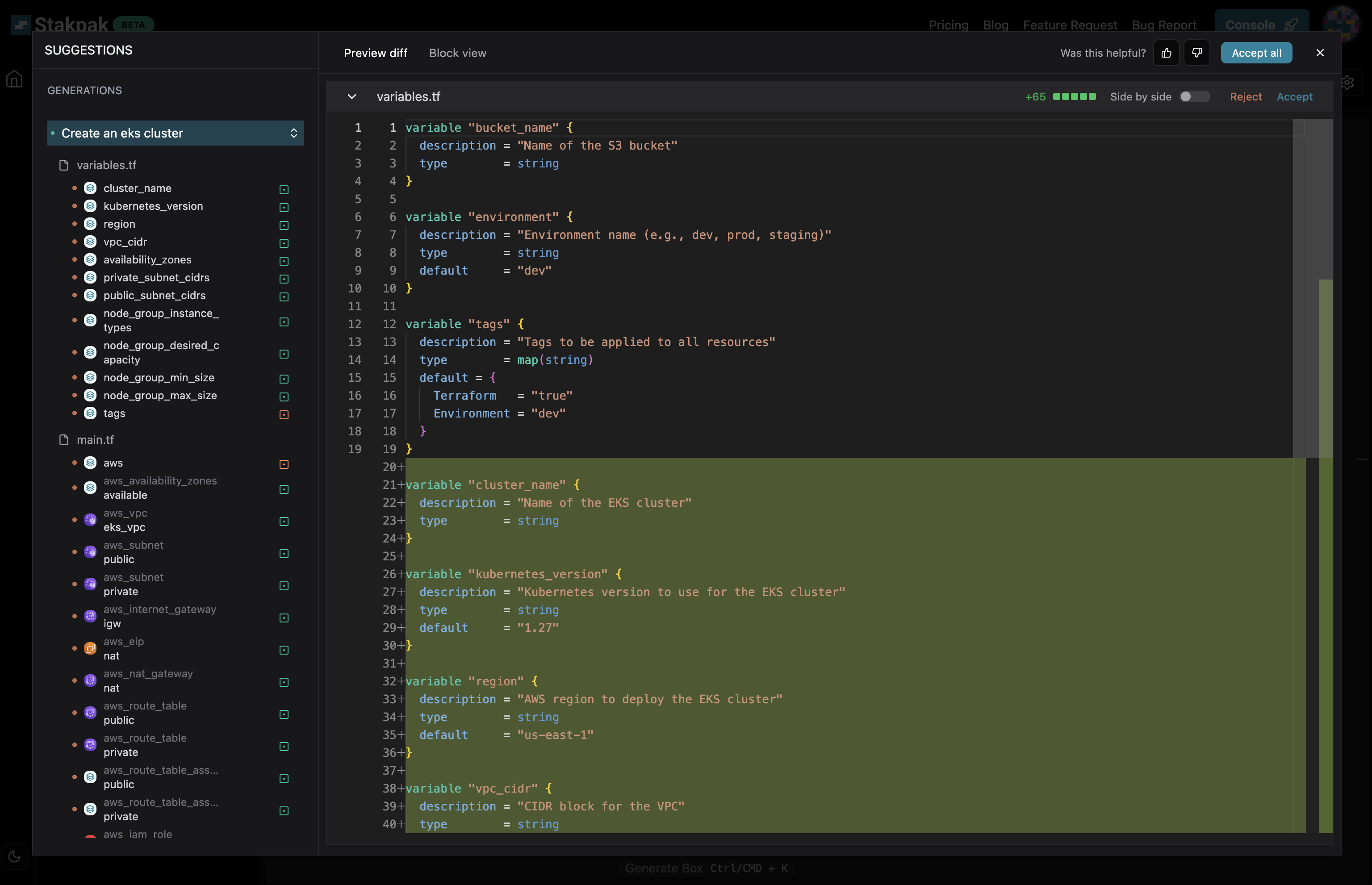Toggle the kubernetes_version marker box
Viewport: 1372px width, 885px height.
click(x=284, y=208)
